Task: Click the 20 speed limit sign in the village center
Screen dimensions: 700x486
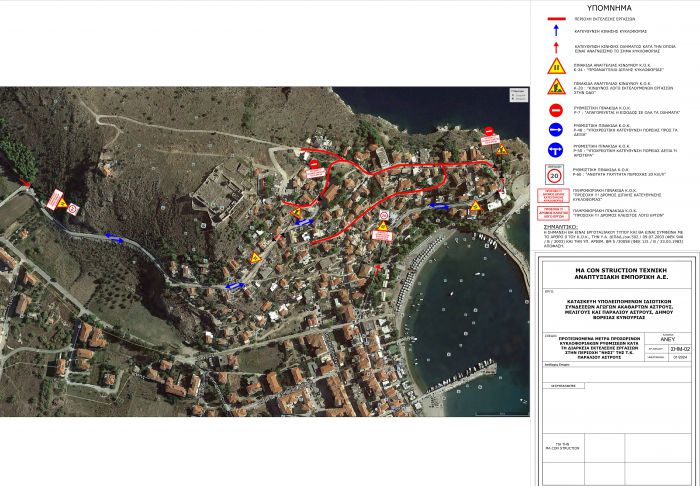Action: point(383,216)
